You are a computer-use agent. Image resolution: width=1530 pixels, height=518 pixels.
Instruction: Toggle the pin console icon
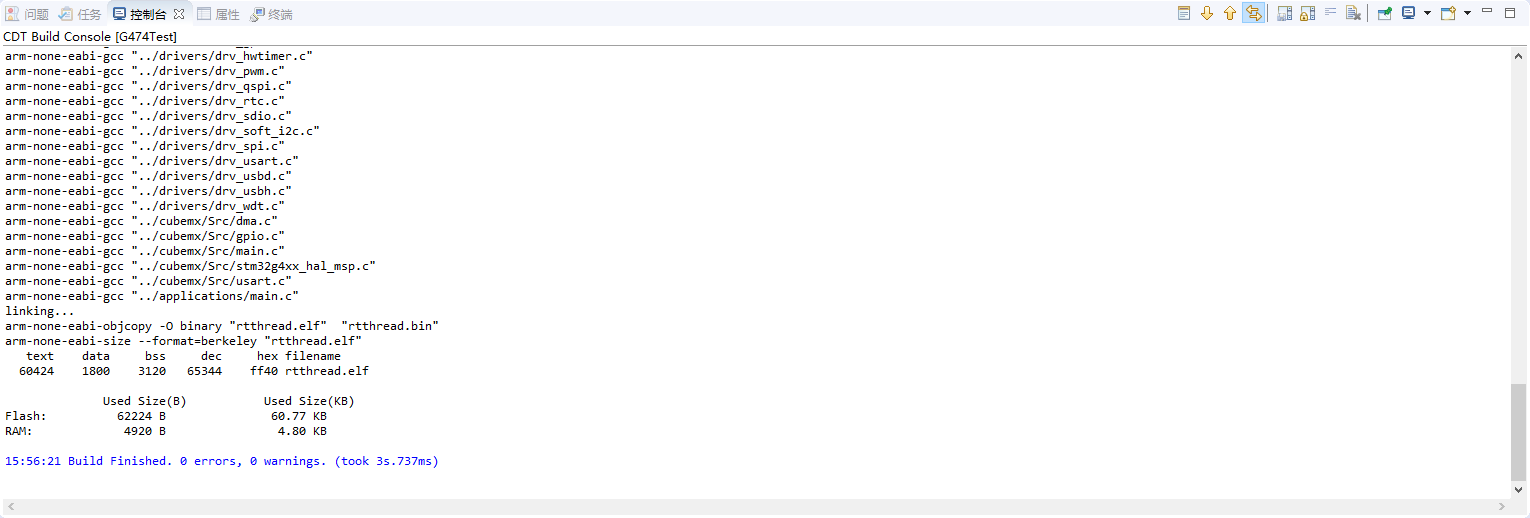coord(1384,13)
